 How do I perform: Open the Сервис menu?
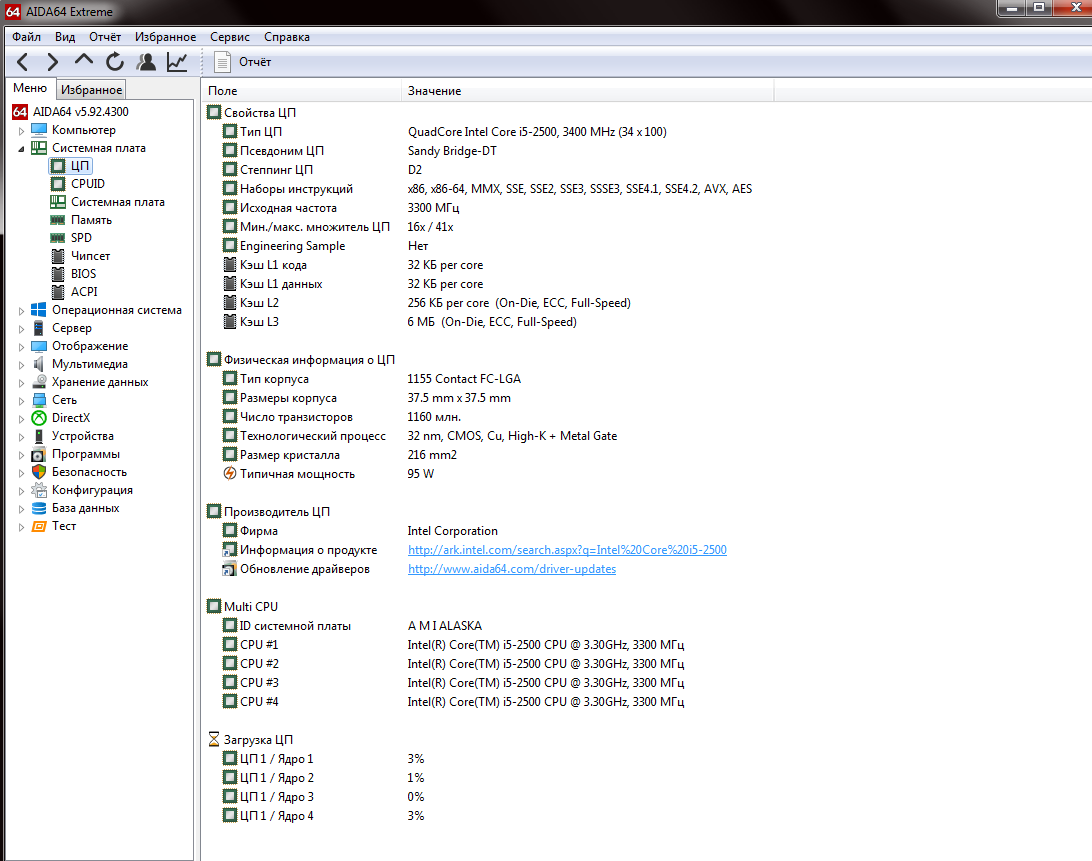pos(230,37)
